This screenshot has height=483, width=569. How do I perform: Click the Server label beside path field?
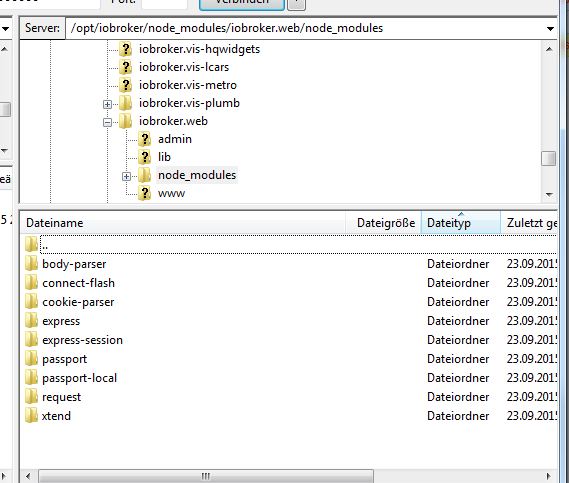click(x=42, y=28)
